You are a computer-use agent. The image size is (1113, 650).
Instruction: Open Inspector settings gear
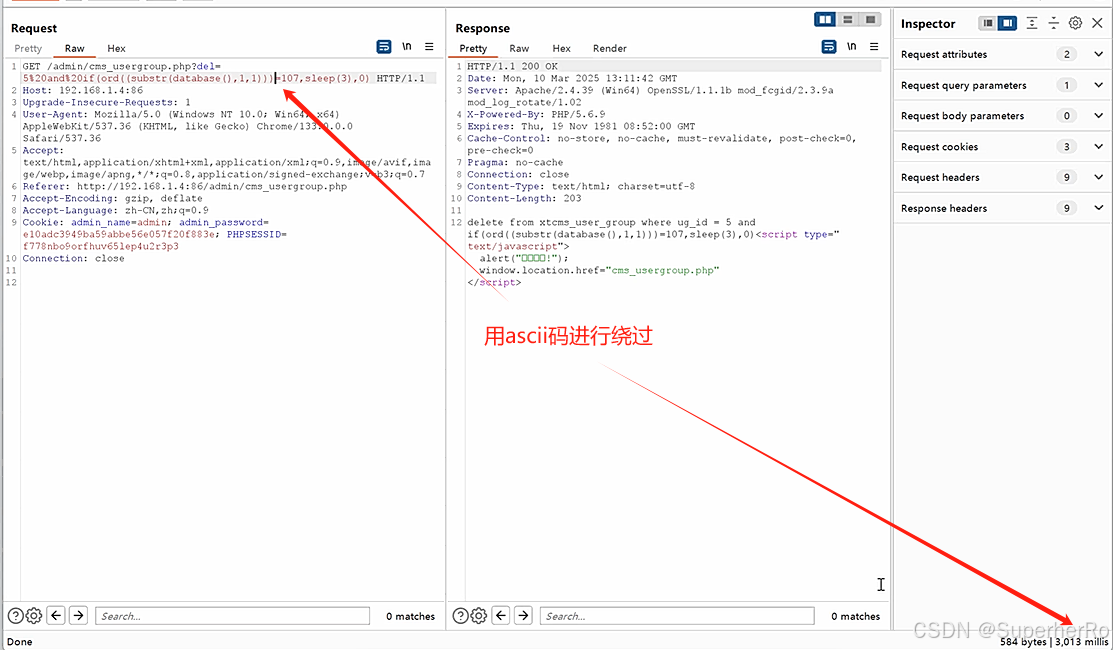coord(1076,23)
